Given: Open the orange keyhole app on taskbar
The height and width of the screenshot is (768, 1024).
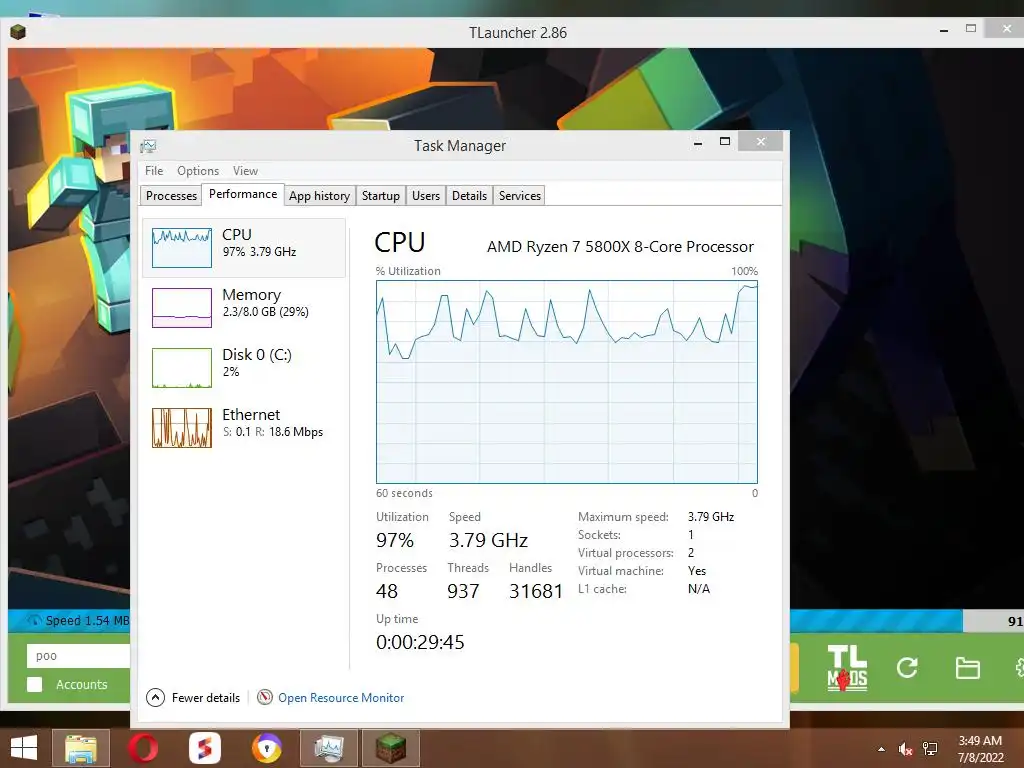Looking at the screenshot, I should [266, 748].
